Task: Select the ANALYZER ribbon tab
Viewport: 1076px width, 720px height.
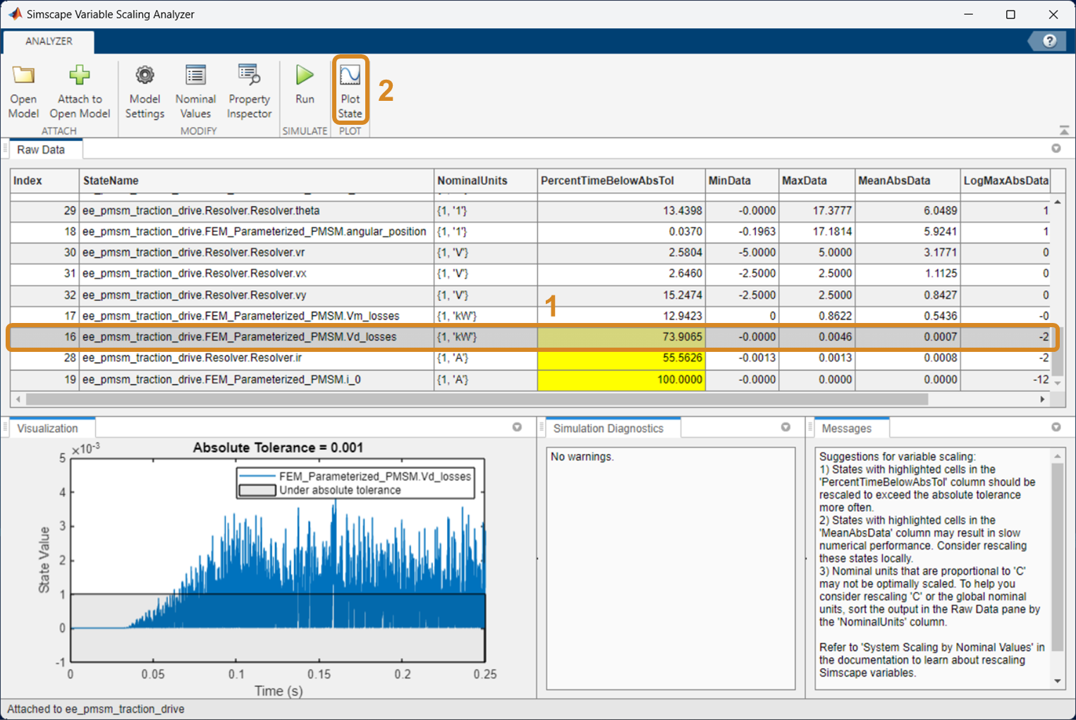Action: [x=49, y=41]
